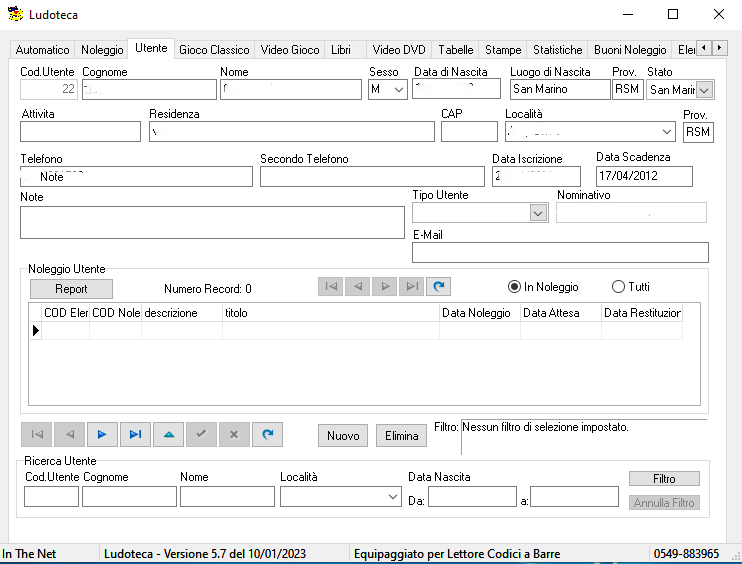Open the Sesso dropdown
The width and height of the screenshot is (742, 564).
pyautogui.click(x=399, y=89)
